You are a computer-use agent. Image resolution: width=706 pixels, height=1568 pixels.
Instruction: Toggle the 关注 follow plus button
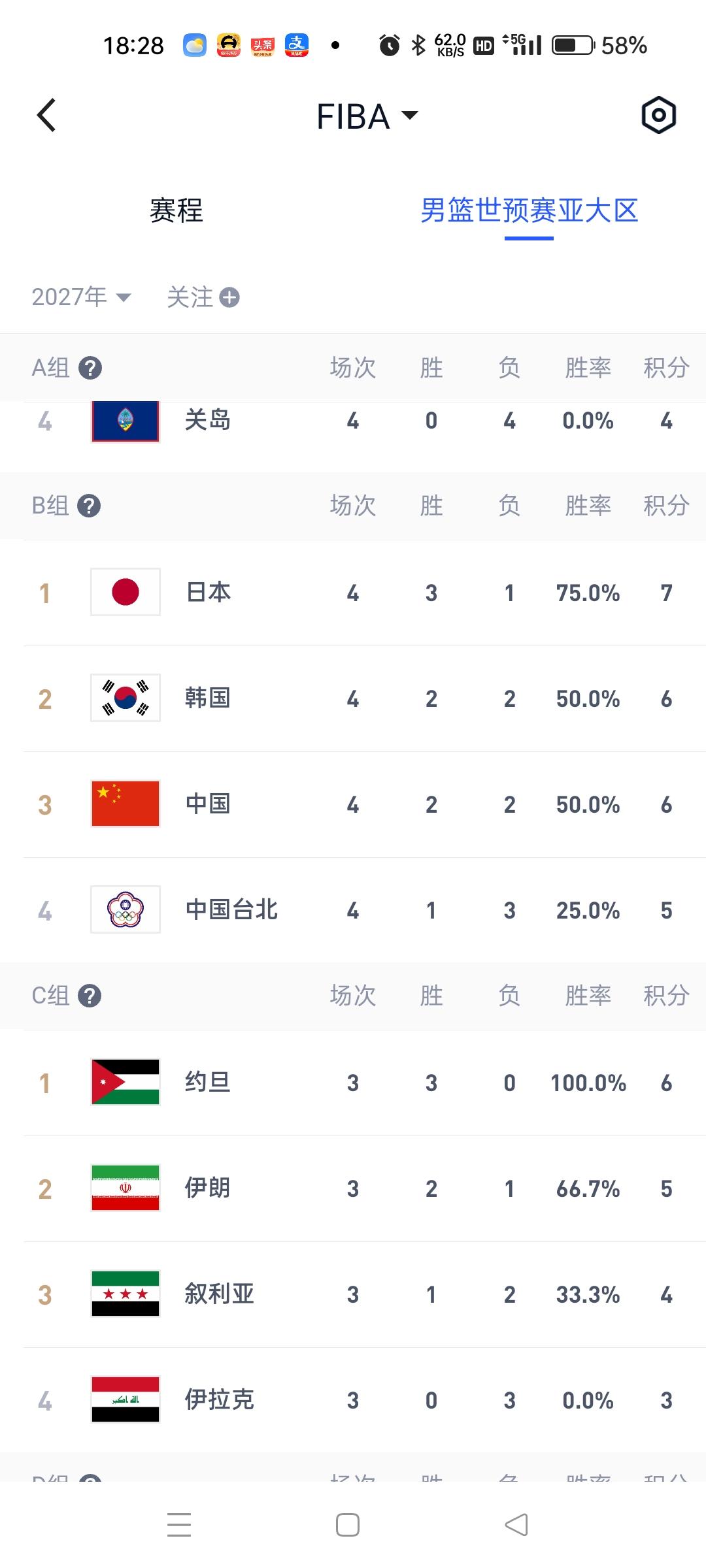click(229, 298)
